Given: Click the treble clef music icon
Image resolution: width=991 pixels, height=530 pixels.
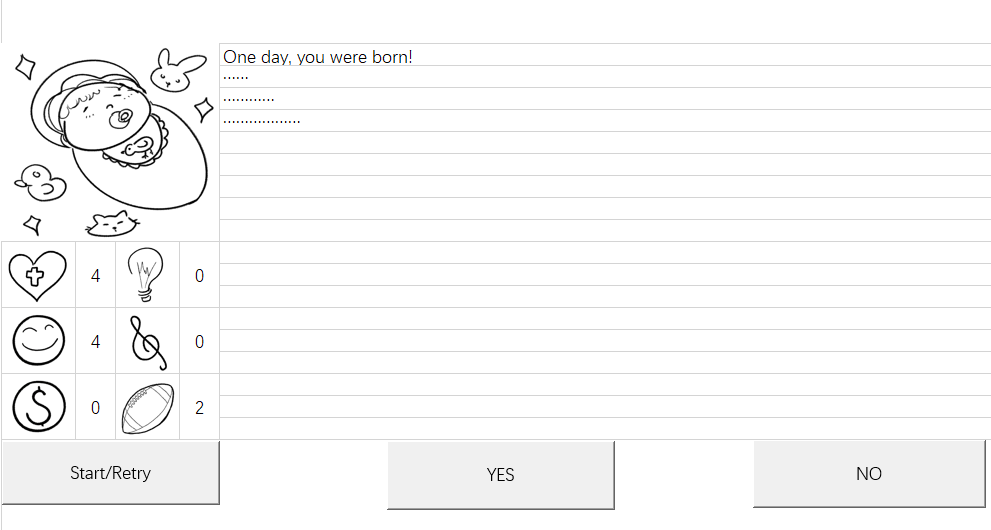Looking at the screenshot, I should click(x=148, y=342).
